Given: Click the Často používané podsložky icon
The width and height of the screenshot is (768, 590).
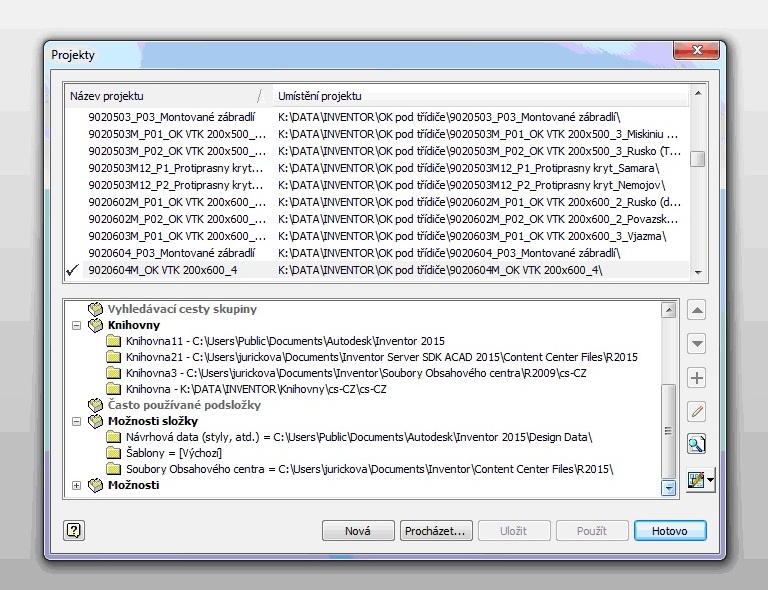Looking at the screenshot, I should (96, 405).
